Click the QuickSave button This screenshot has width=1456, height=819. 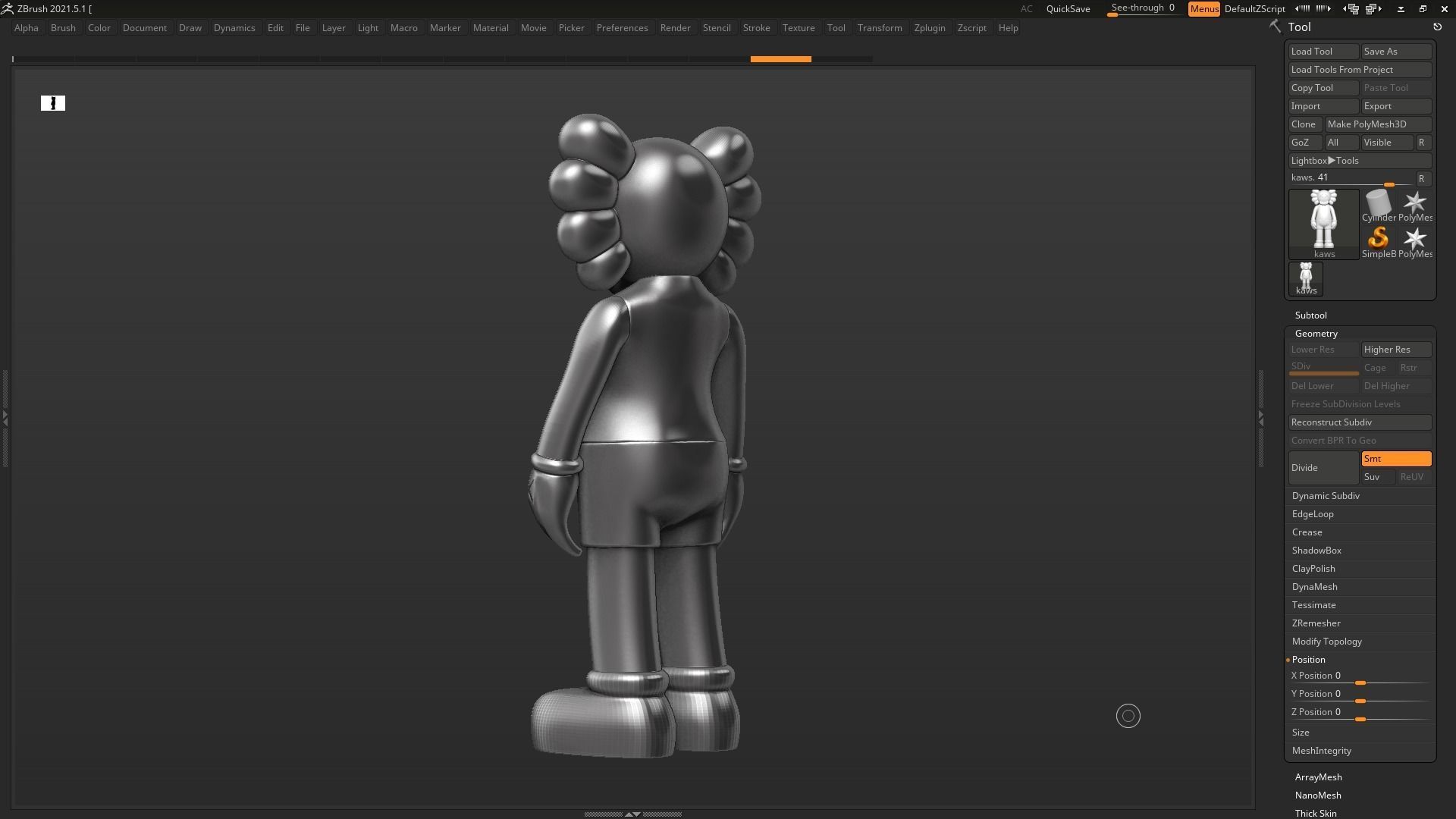click(x=1068, y=9)
